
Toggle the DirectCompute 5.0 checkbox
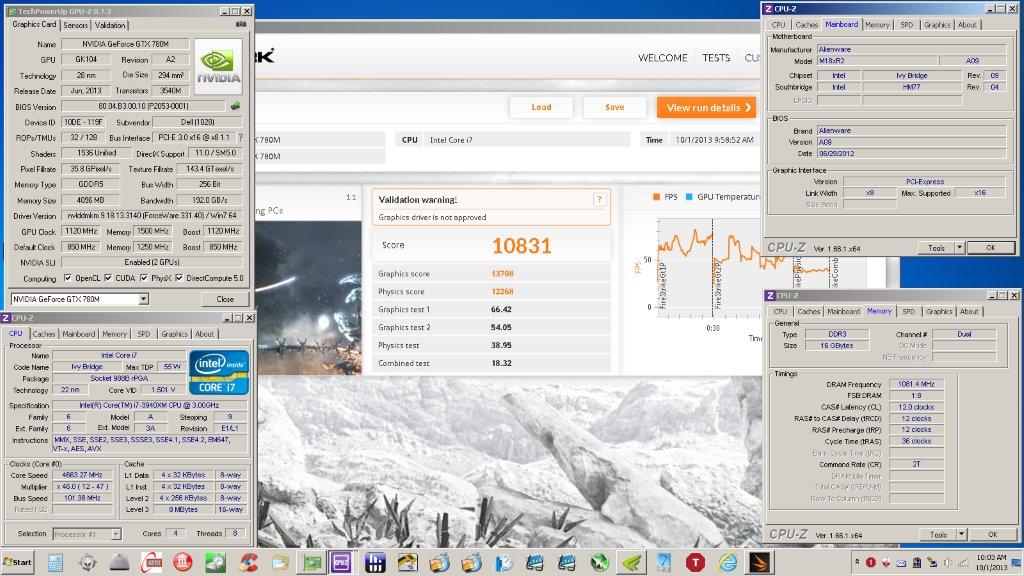pyautogui.click(x=179, y=278)
